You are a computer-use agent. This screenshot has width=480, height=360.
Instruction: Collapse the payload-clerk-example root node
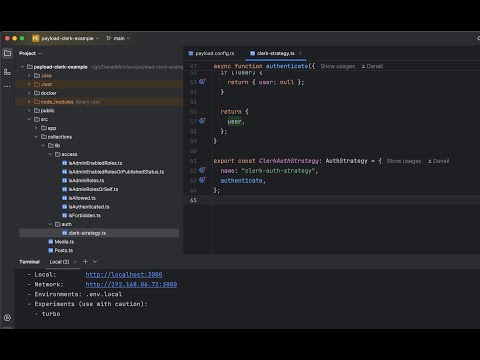coord(22,67)
